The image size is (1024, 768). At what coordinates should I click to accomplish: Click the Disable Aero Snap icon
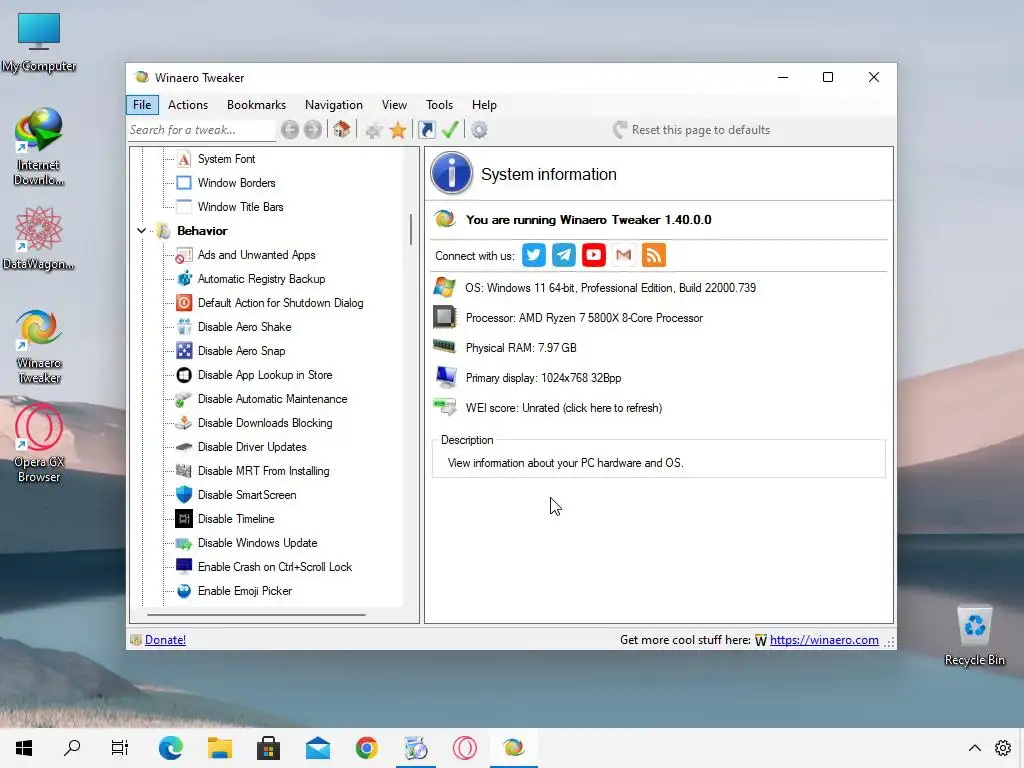(184, 351)
